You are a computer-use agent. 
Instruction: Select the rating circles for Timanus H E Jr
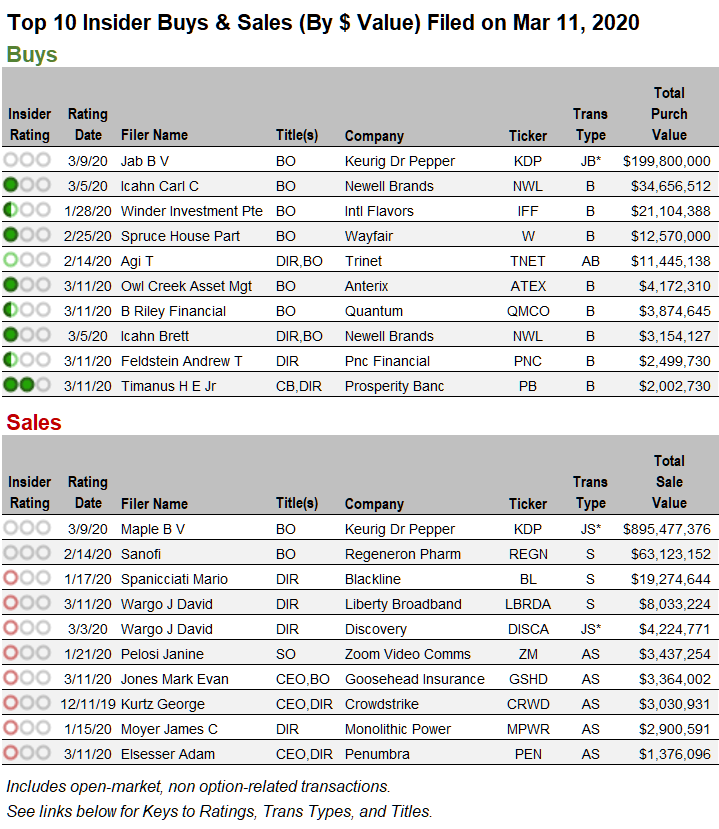[x=27, y=385]
